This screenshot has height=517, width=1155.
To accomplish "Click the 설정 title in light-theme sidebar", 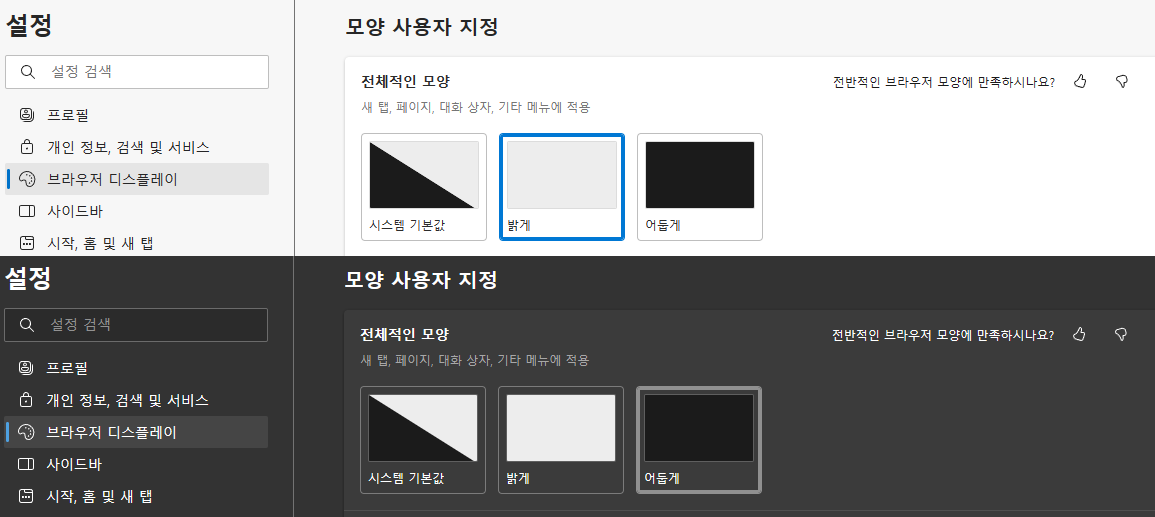I will (x=29, y=26).
